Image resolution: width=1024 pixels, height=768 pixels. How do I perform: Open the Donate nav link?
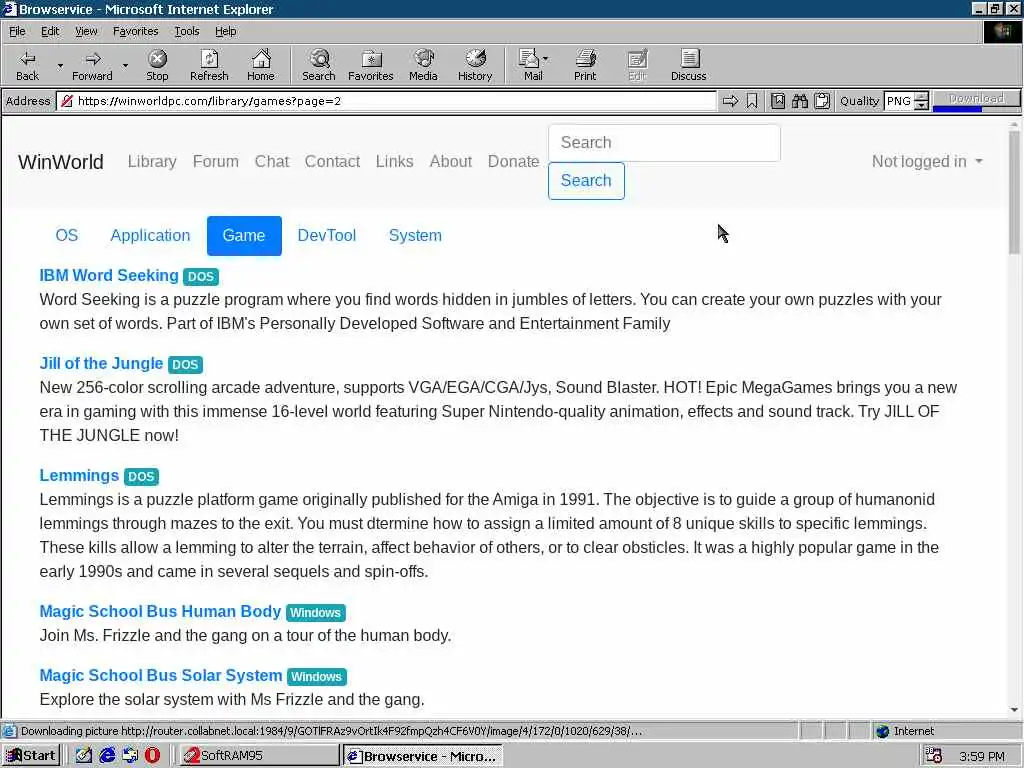point(513,161)
